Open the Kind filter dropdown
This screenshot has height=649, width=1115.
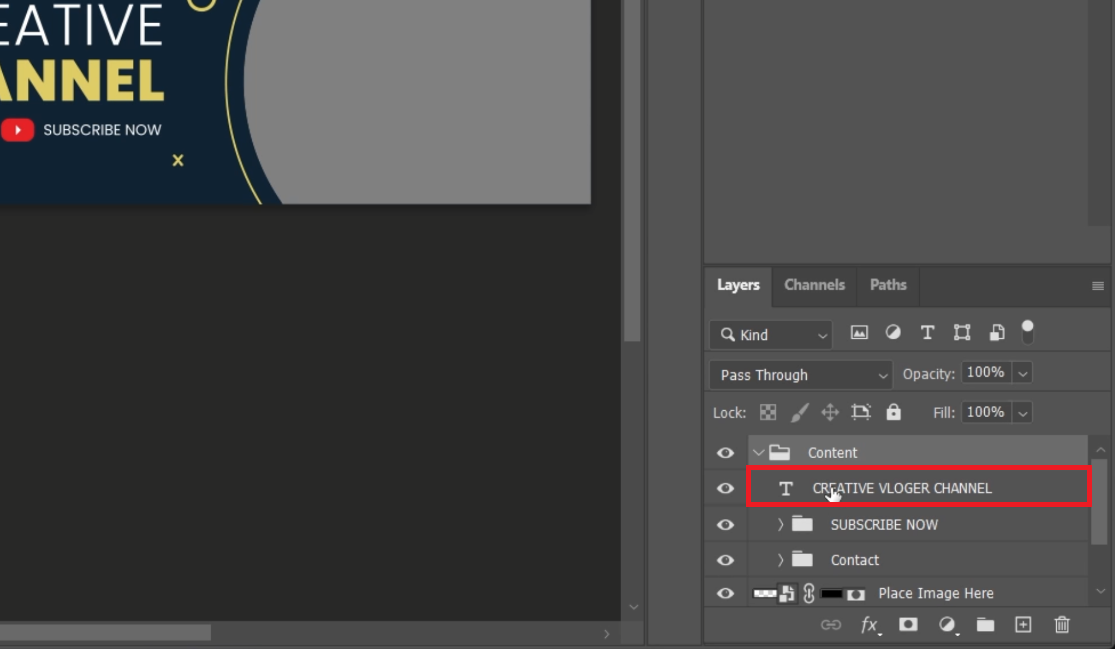tap(771, 335)
